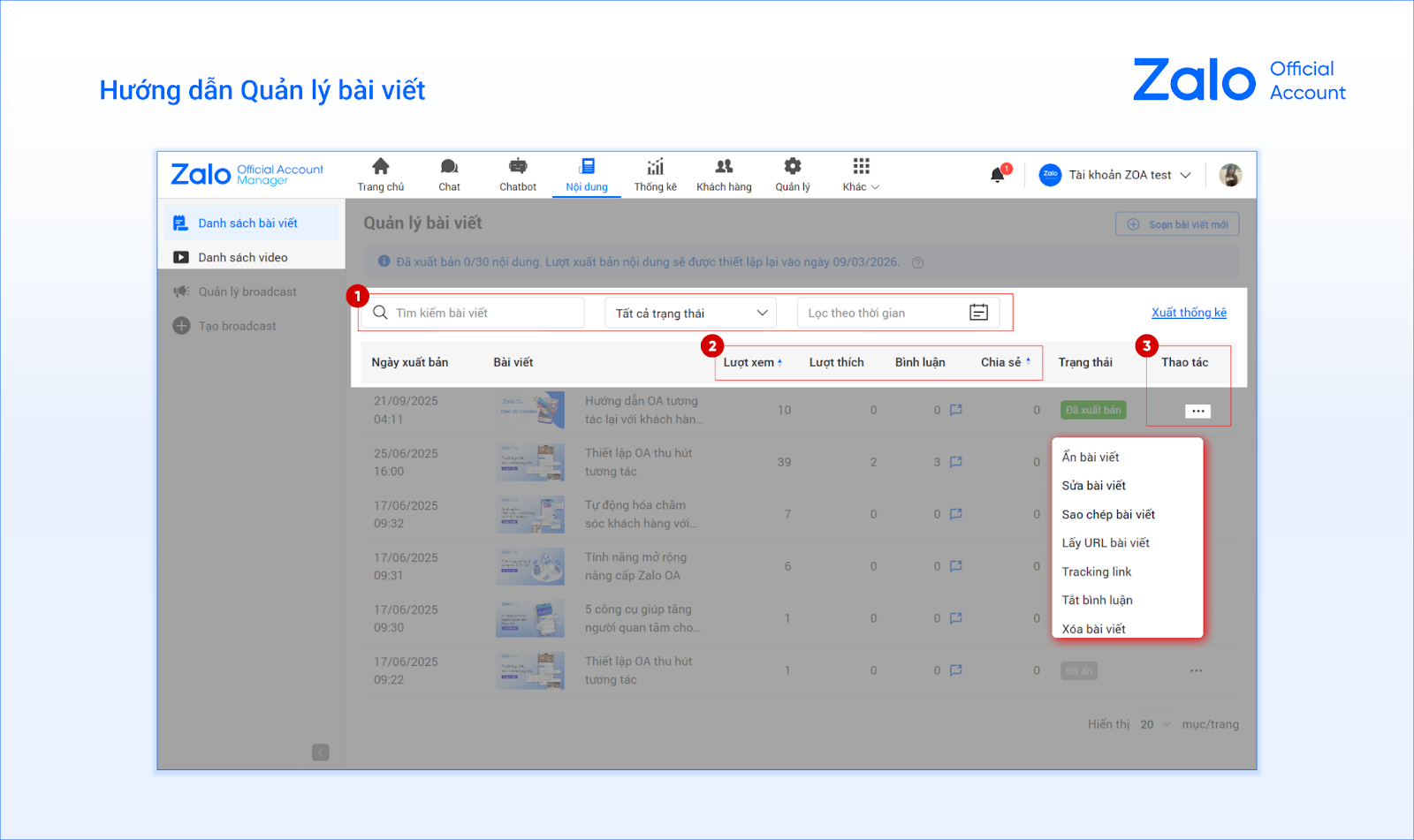
Task: Open Khách hàng customers icon
Action: pos(724,167)
